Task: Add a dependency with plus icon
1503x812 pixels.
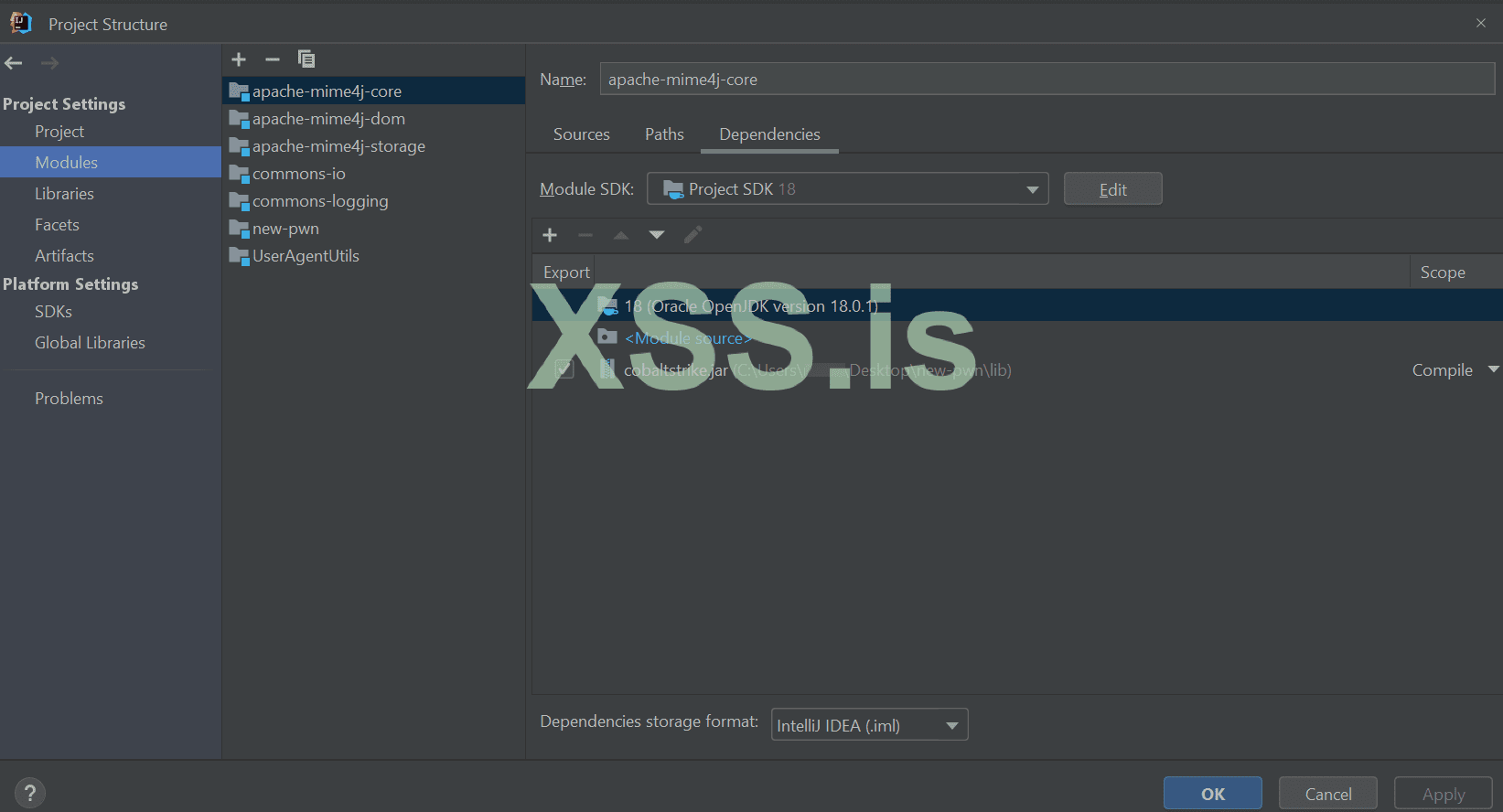Action: coord(550,235)
